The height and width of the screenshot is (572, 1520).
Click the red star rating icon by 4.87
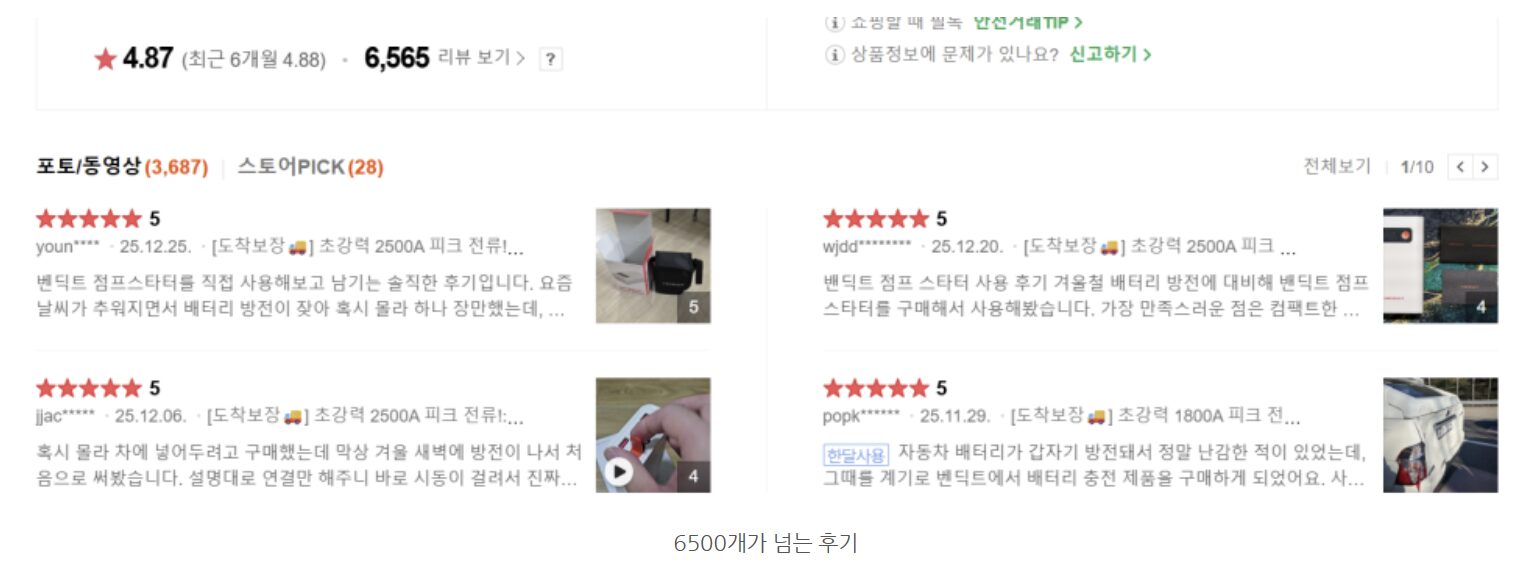106,60
